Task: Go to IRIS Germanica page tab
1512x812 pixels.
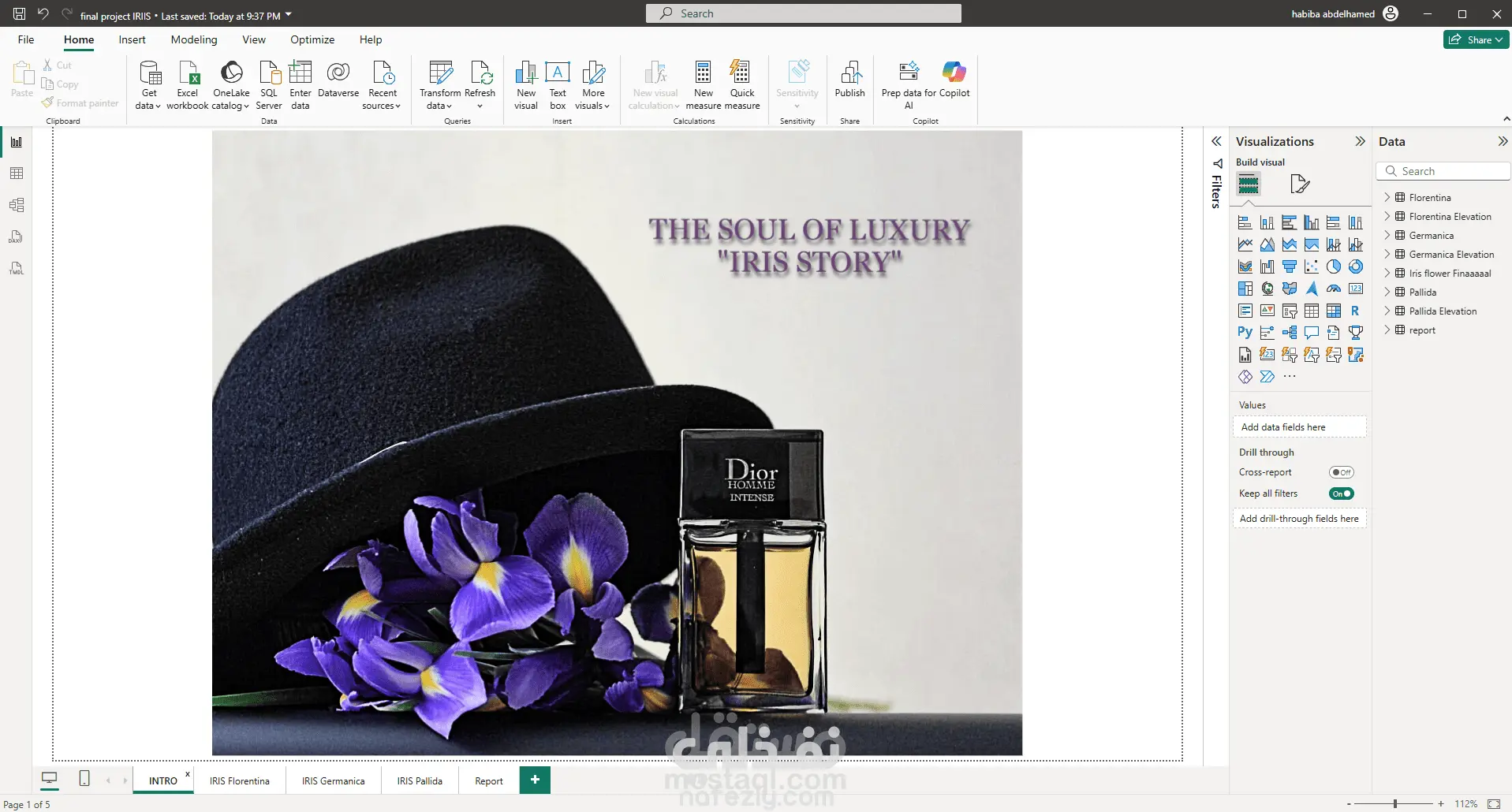Action: point(333,780)
